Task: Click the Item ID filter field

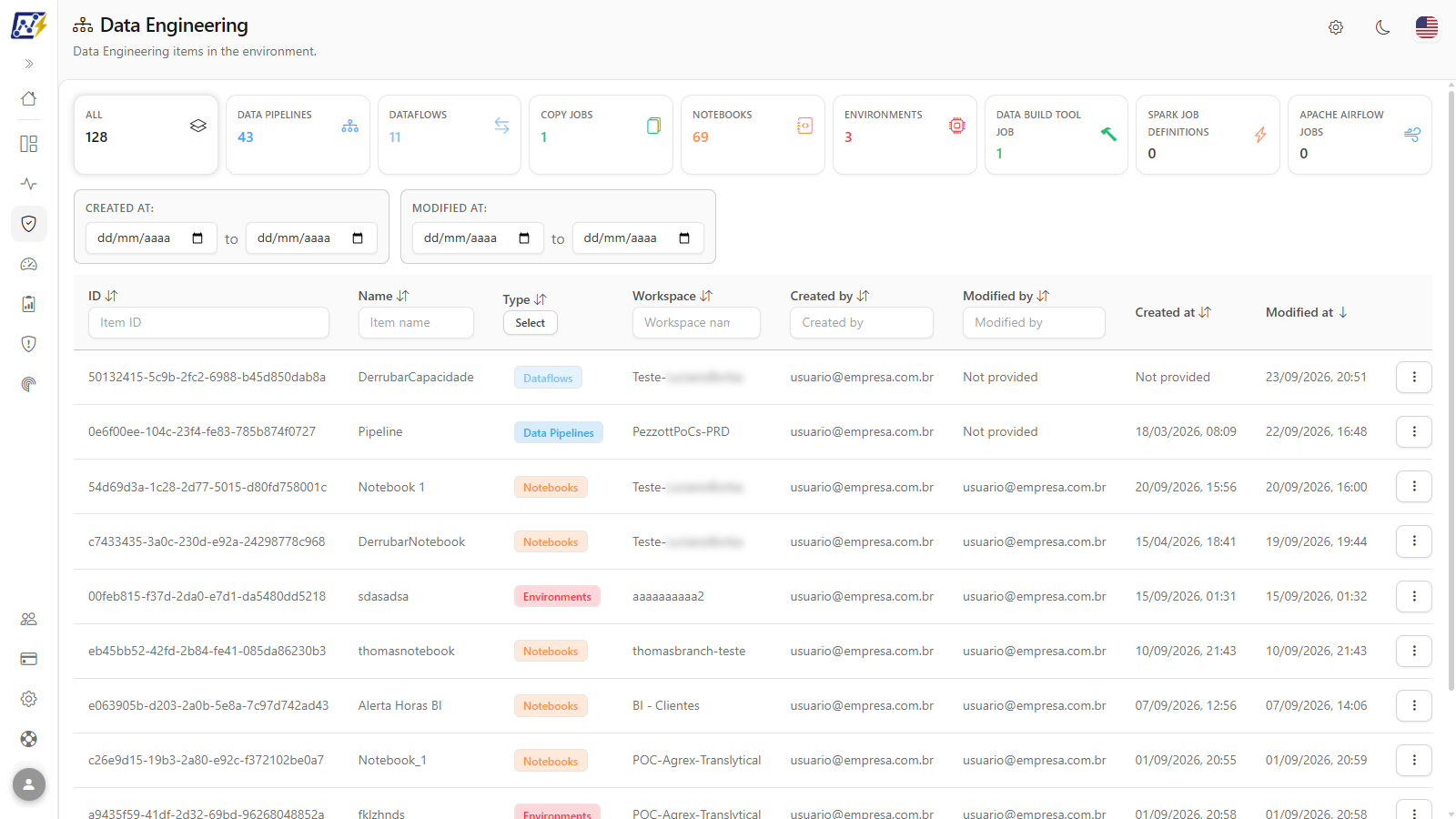Action: coord(208,323)
